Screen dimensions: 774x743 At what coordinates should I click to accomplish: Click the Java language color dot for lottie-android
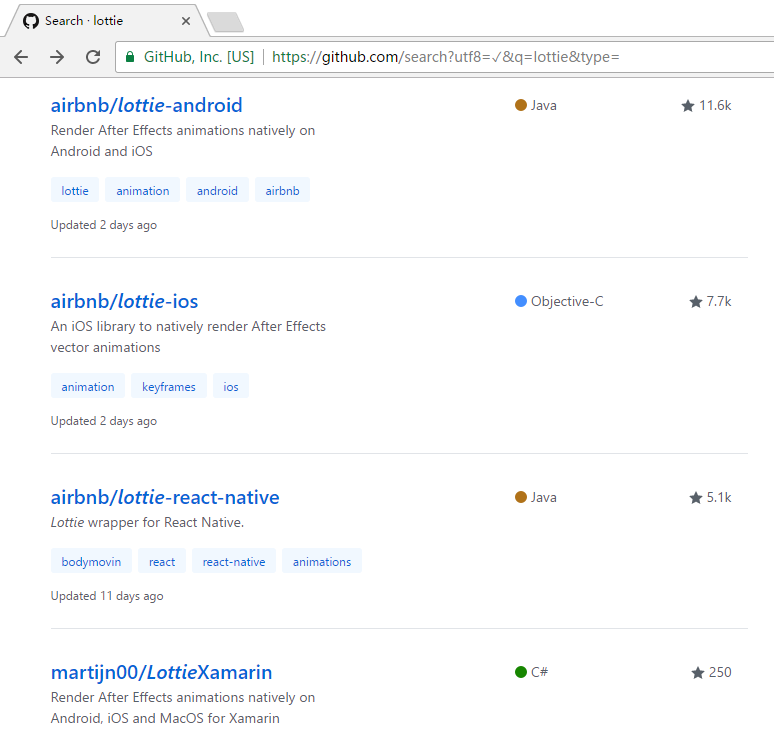pos(520,105)
